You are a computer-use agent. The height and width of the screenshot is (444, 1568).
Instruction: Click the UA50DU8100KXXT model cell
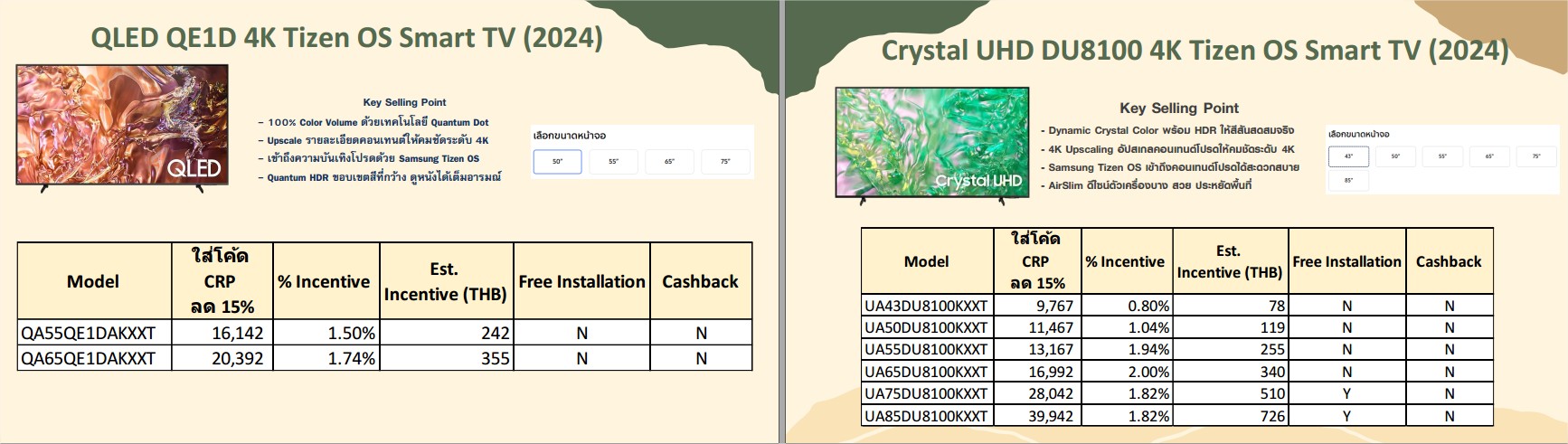point(927,327)
